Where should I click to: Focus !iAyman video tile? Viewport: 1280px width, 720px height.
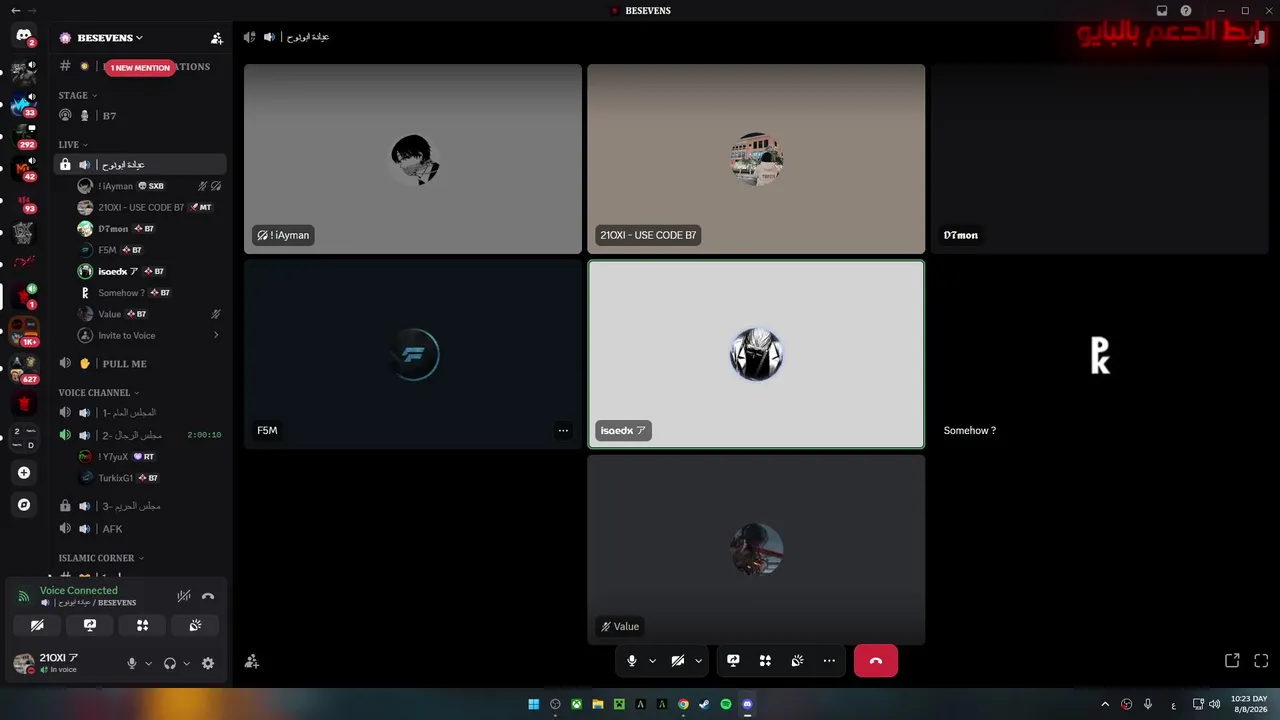[x=413, y=159]
